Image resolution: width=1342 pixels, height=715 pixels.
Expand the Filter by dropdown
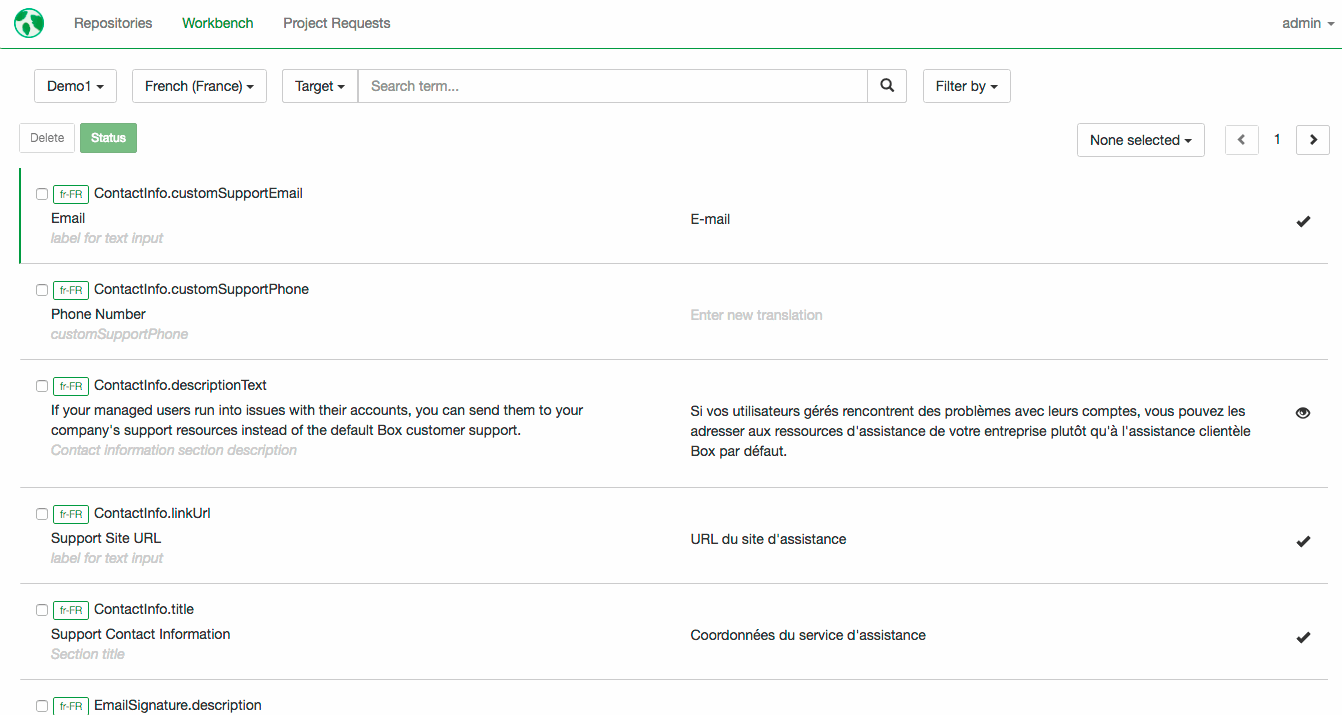[967, 86]
